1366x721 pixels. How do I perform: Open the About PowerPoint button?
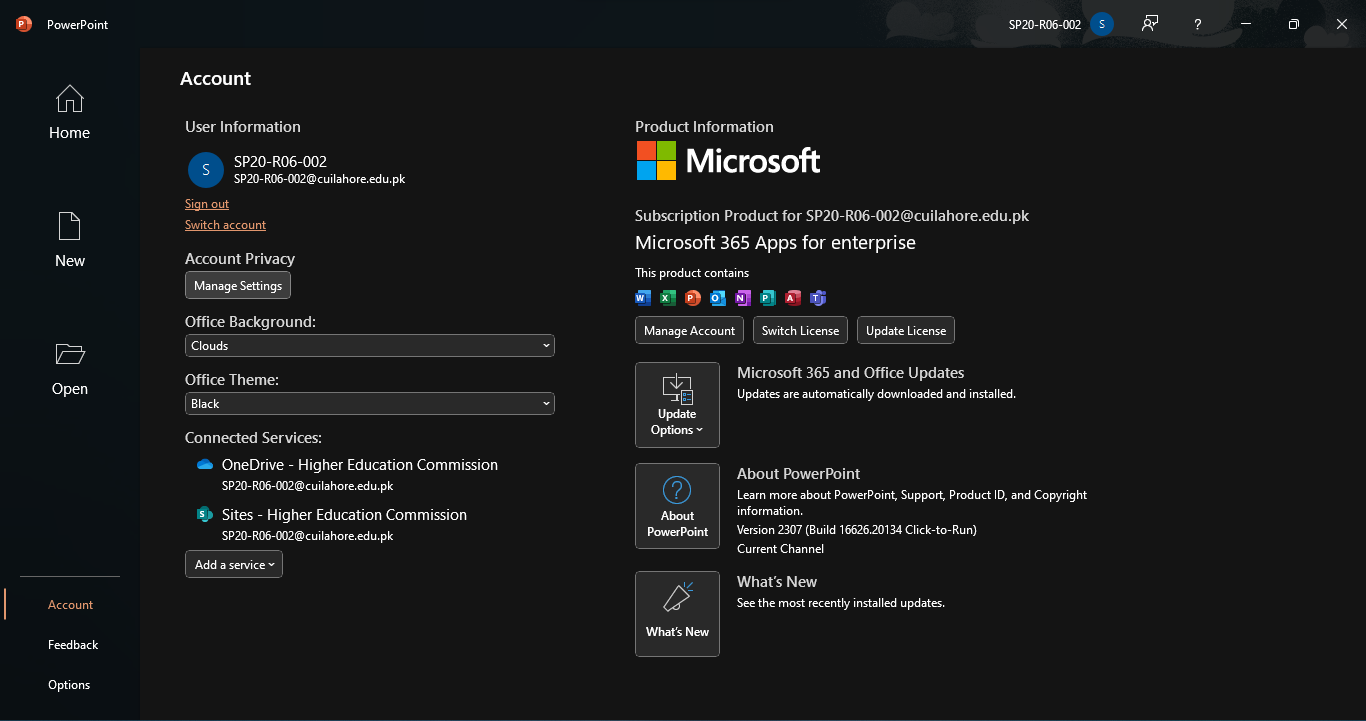click(677, 506)
